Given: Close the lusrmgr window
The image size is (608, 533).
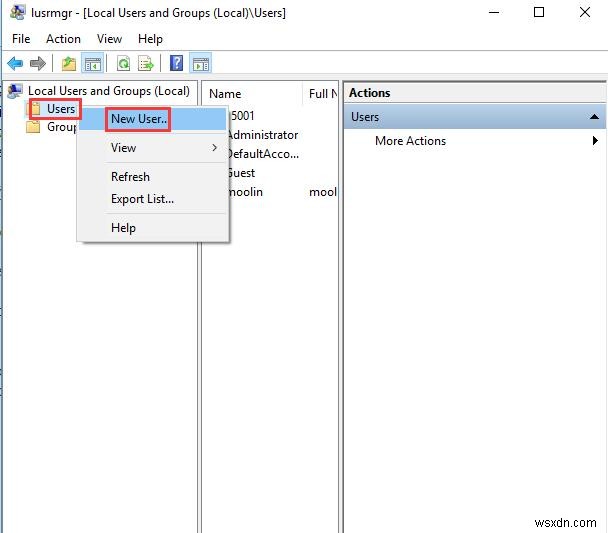Looking at the screenshot, I should pyautogui.click(x=585, y=12).
